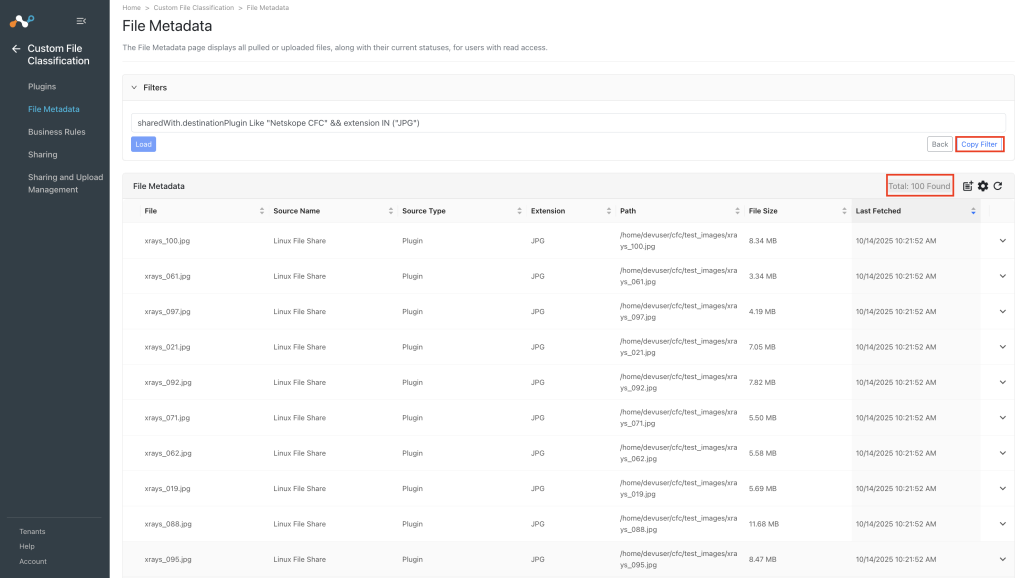Click path of xrays_071.jpg

point(679,417)
